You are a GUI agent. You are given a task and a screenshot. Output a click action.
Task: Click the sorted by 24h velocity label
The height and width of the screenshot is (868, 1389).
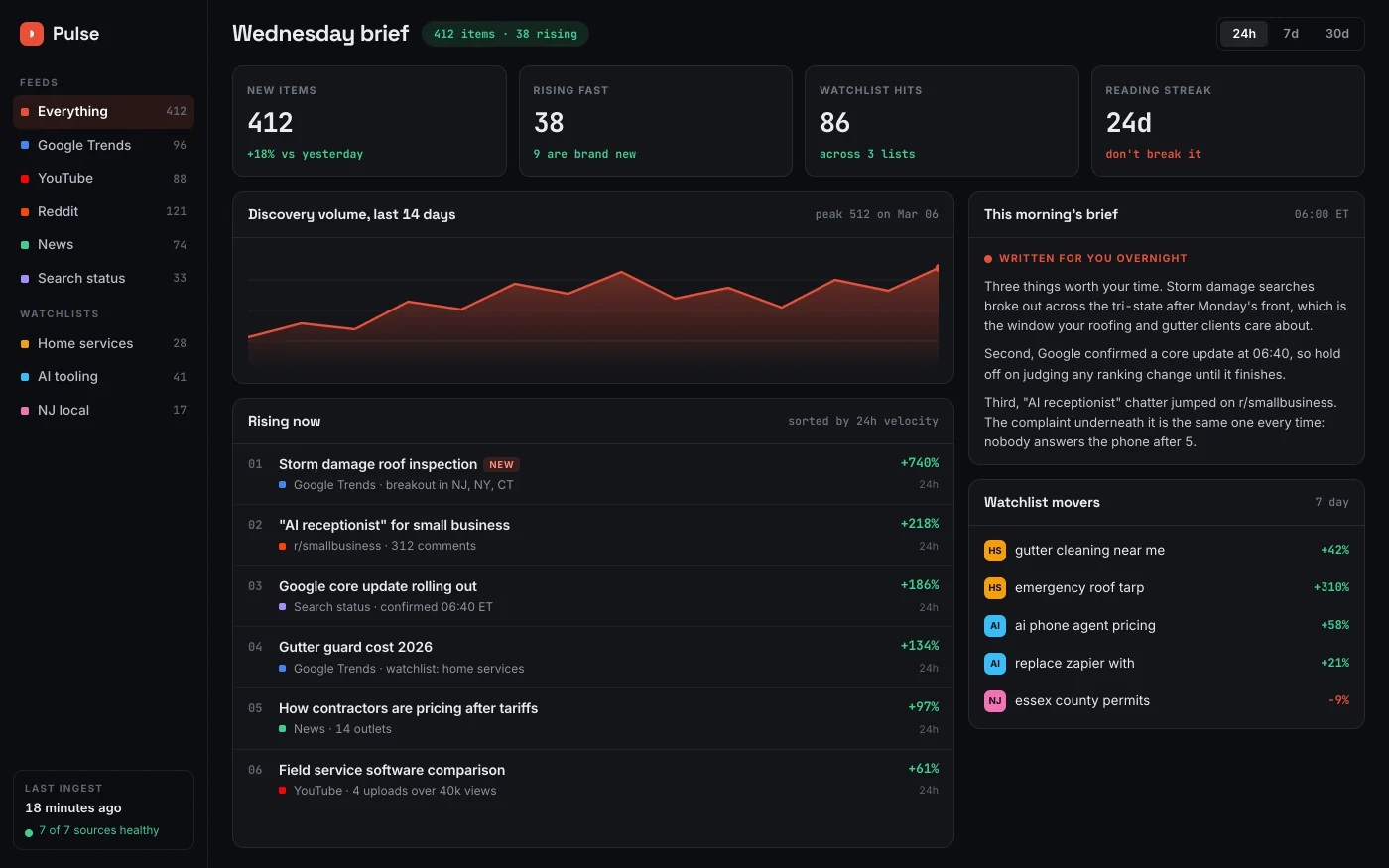pyautogui.click(x=863, y=422)
